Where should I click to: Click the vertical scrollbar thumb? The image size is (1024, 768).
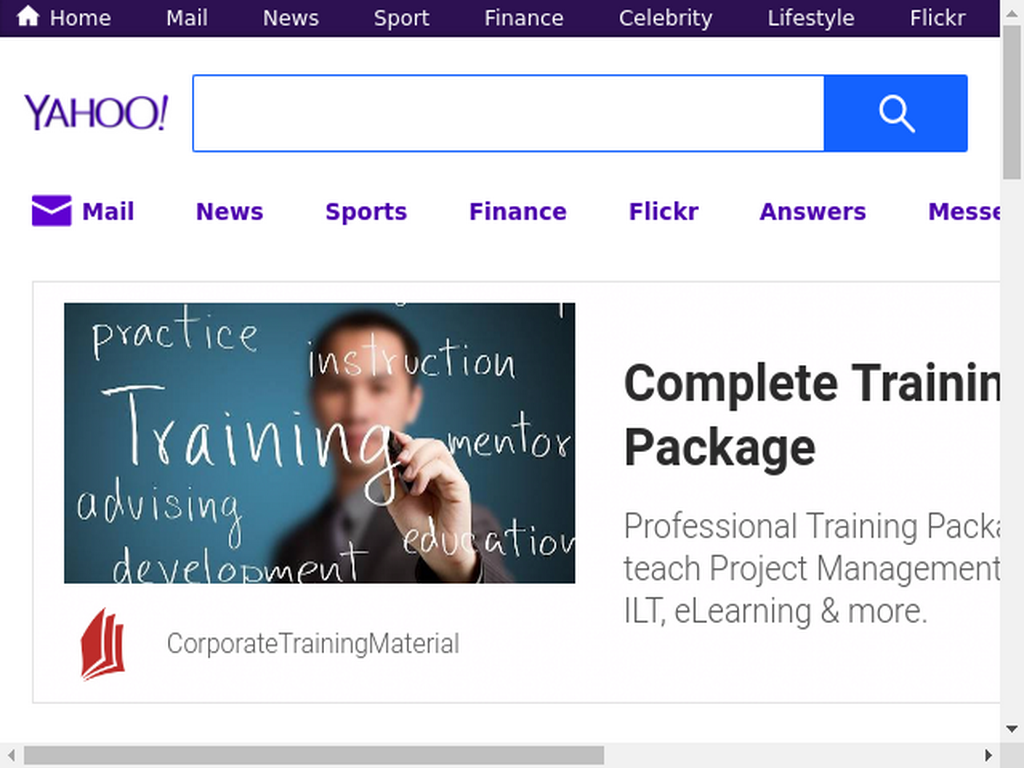click(x=1012, y=101)
